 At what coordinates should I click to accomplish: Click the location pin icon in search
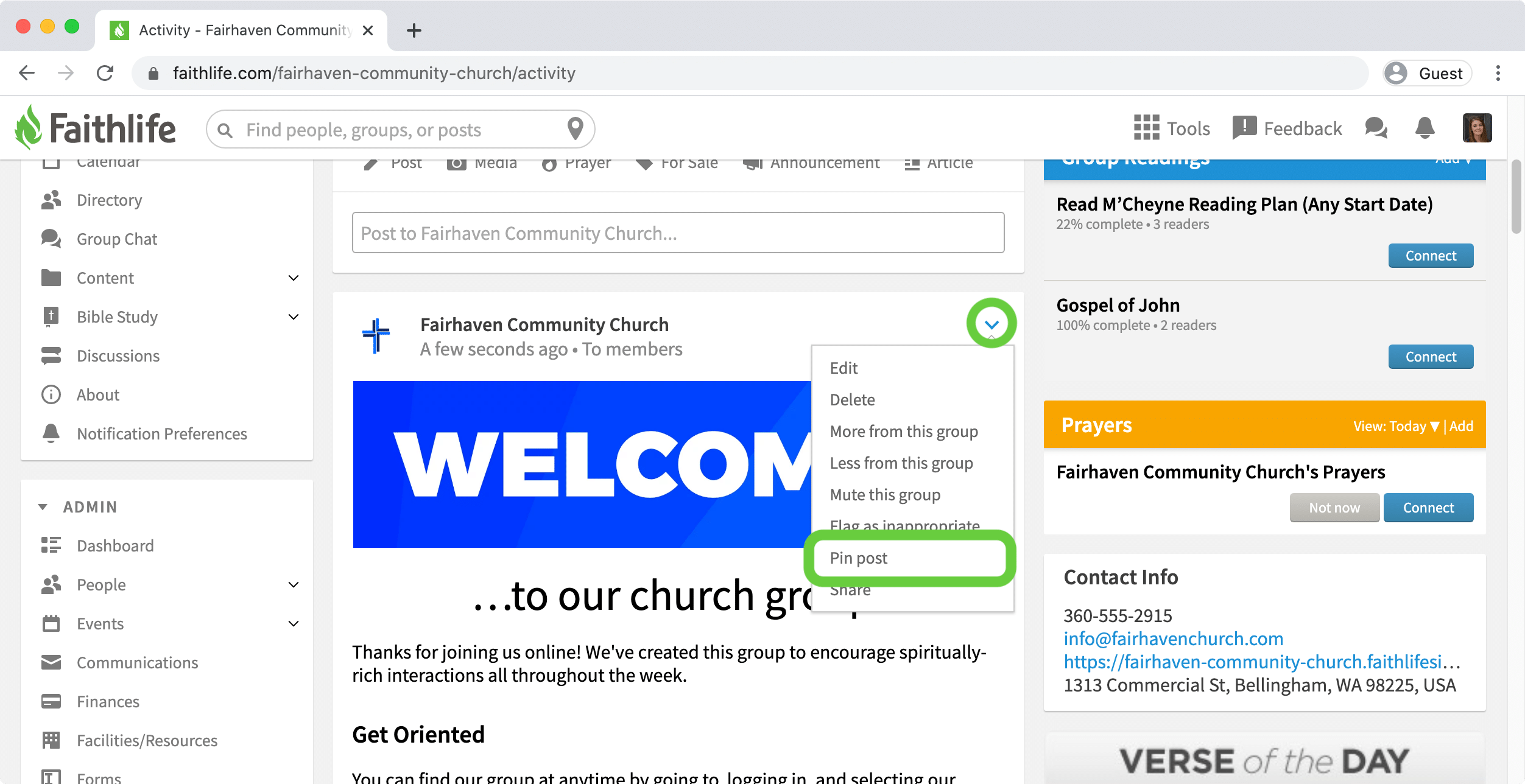point(575,128)
